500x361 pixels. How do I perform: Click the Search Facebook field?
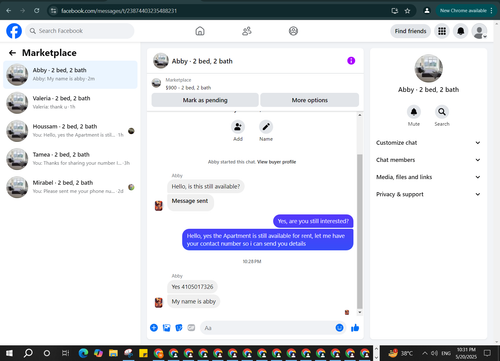(x=80, y=31)
